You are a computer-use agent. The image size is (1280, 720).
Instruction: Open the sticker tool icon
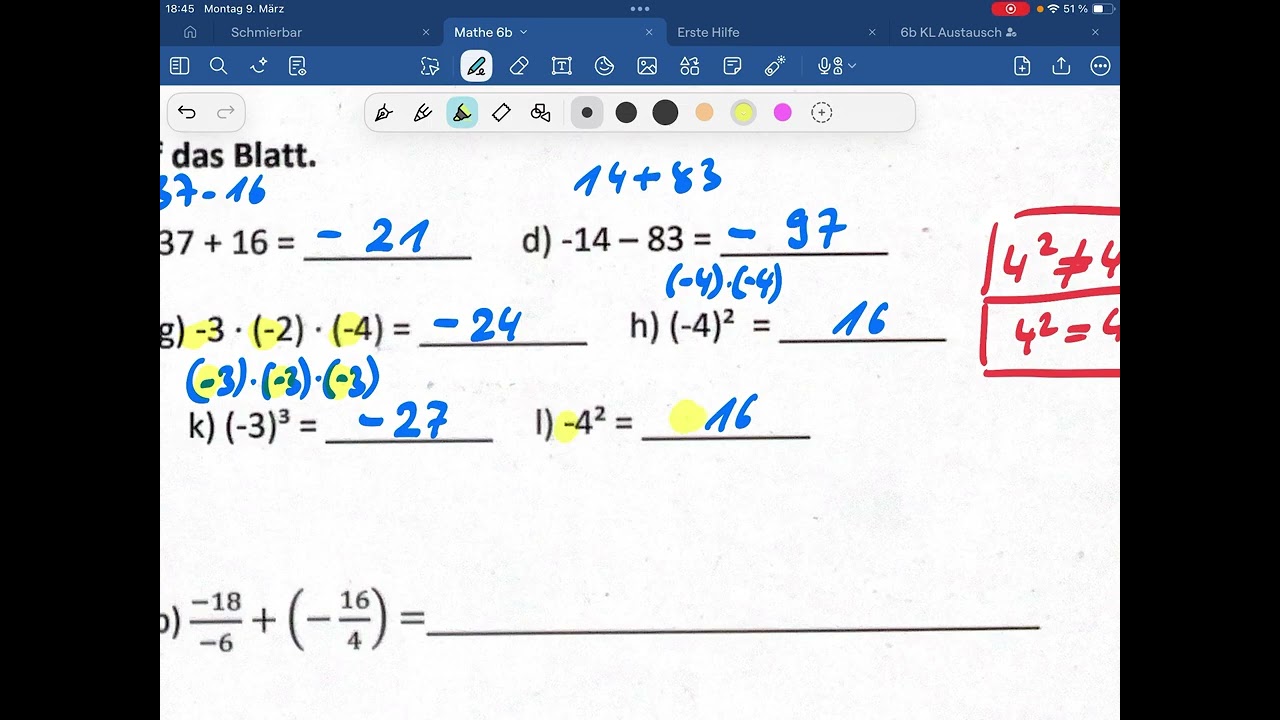pos(604,66)
